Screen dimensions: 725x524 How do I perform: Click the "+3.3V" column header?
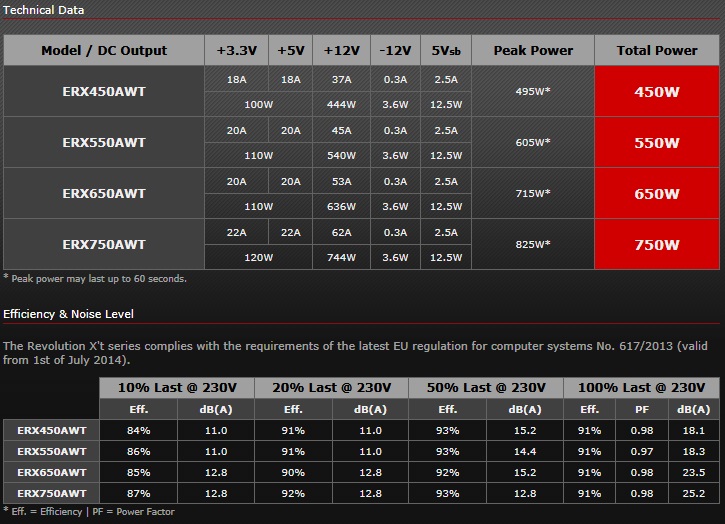click(236, 50)
